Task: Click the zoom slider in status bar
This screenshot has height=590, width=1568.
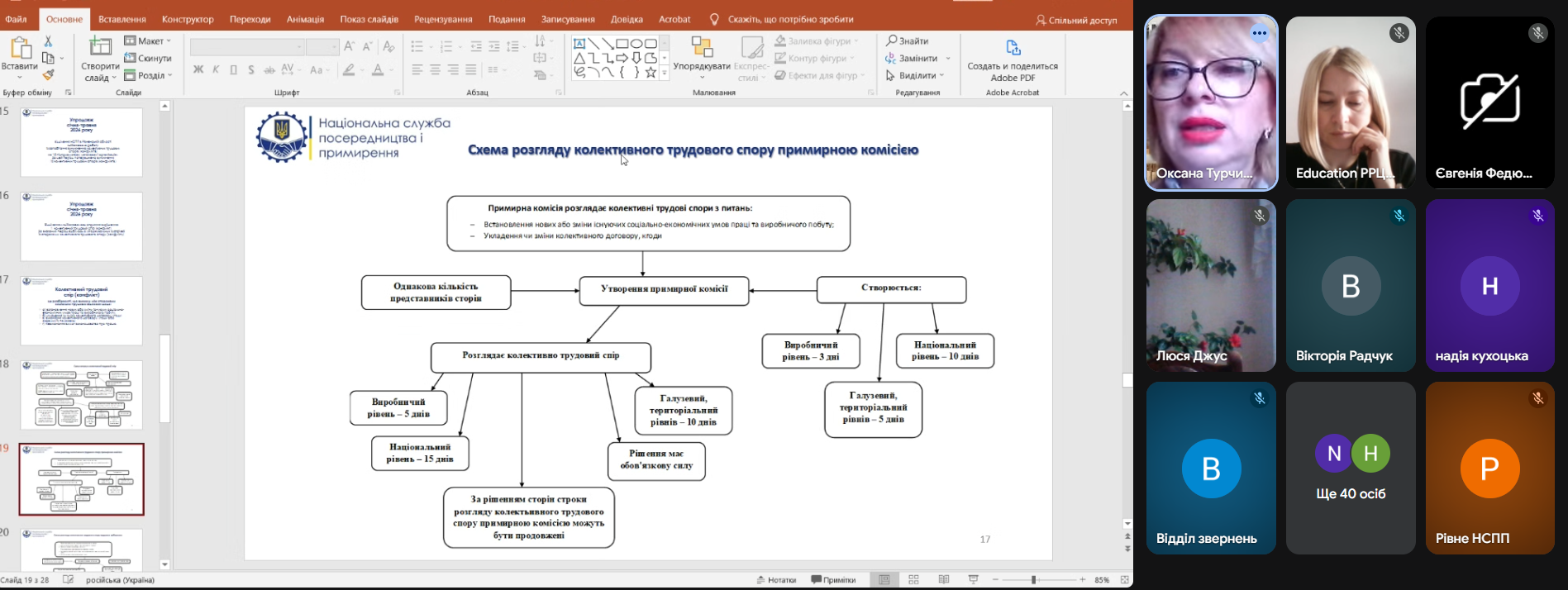Action: 1039,580
